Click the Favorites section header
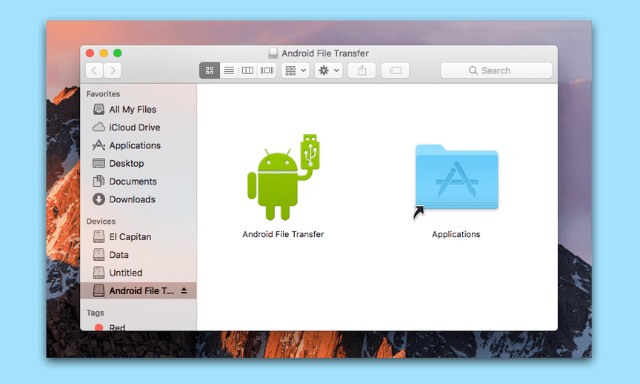 pos(103,94)
